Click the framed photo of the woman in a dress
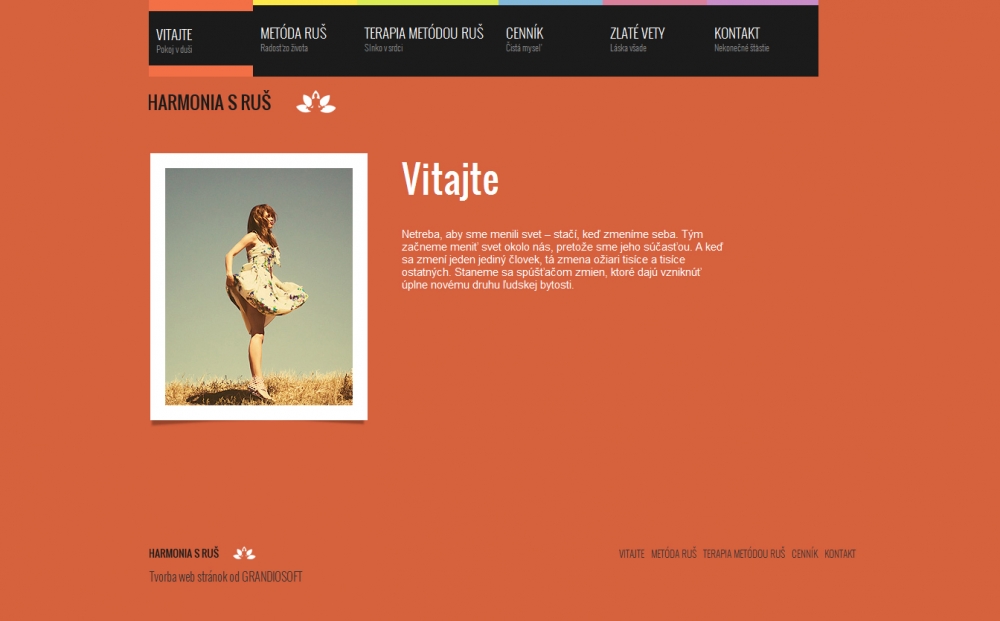 [x=259, y=286]
